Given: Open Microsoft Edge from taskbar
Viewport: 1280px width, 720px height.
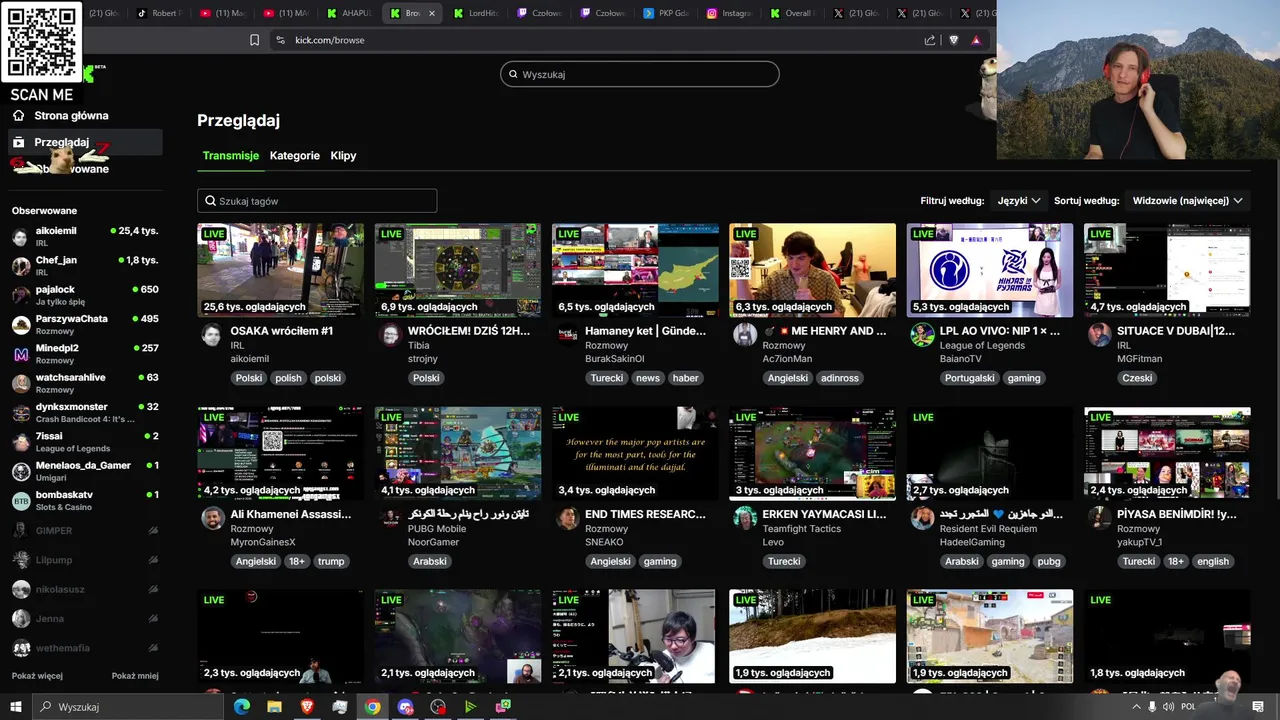Looking at the screenshot, I should [242, 707].
